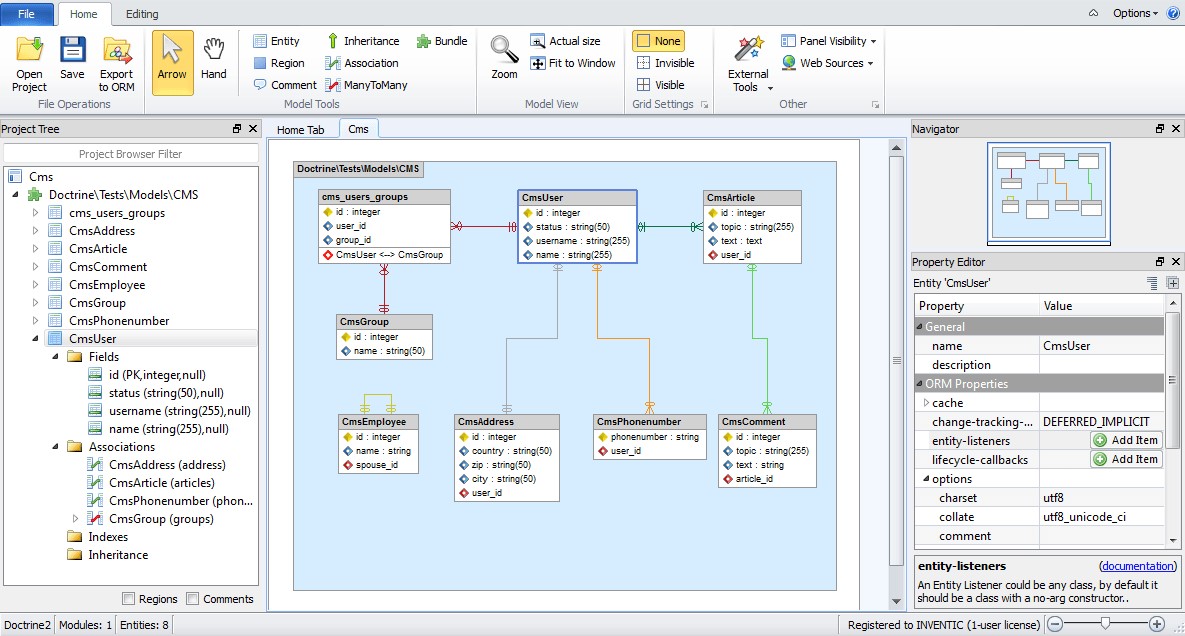Screen dimensions: 1185x636
Task: Open the Web Sources dropdown
Action: tap(827, 63)
